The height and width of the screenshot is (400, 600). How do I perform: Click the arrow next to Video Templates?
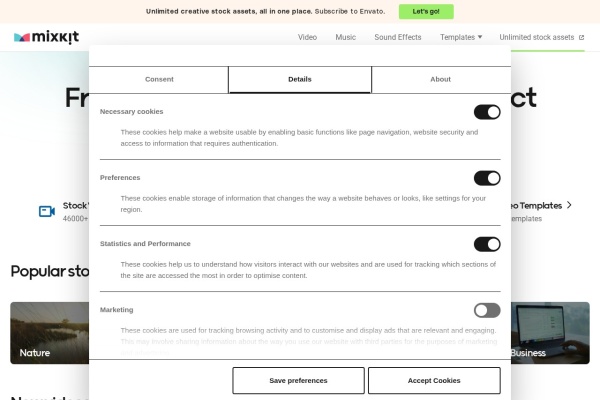(569, 205)
